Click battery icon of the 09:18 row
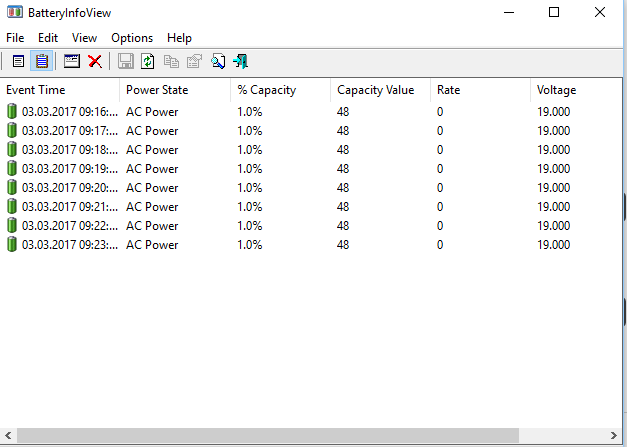Image resolution: width=627 pixels, height=447 pixels. pos(12,149)
